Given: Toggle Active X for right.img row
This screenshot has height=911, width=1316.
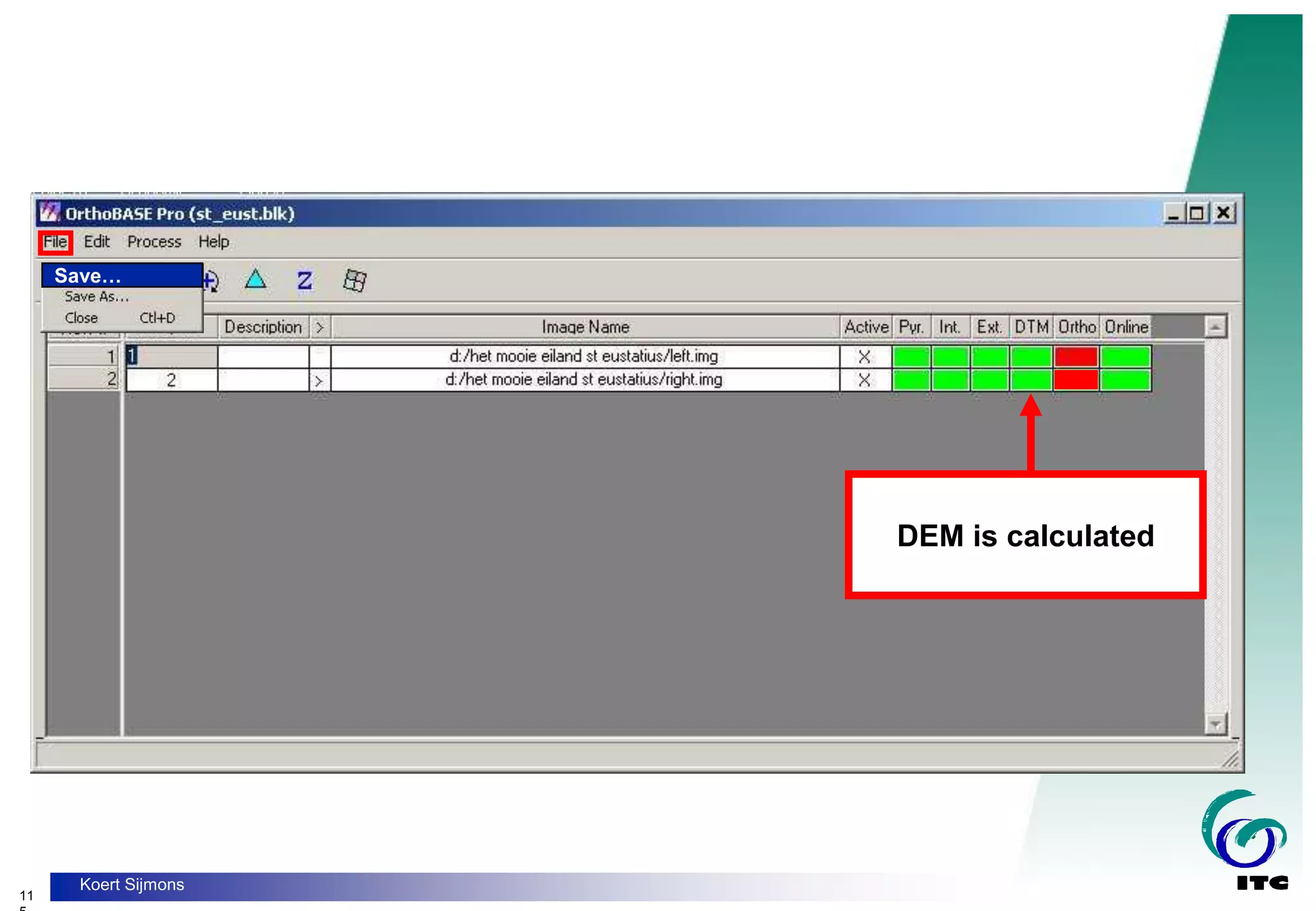Looking at the screenshot, I should [865, 380].
